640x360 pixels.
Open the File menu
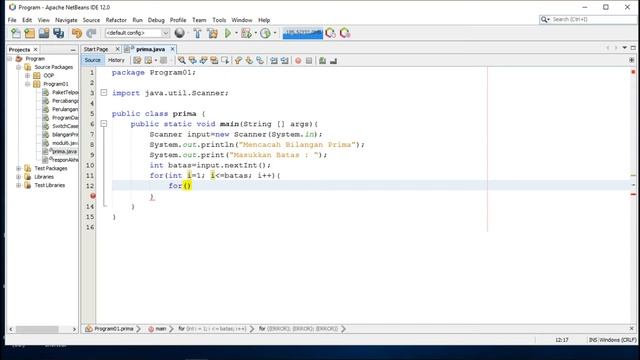click(x=12, y=20)
